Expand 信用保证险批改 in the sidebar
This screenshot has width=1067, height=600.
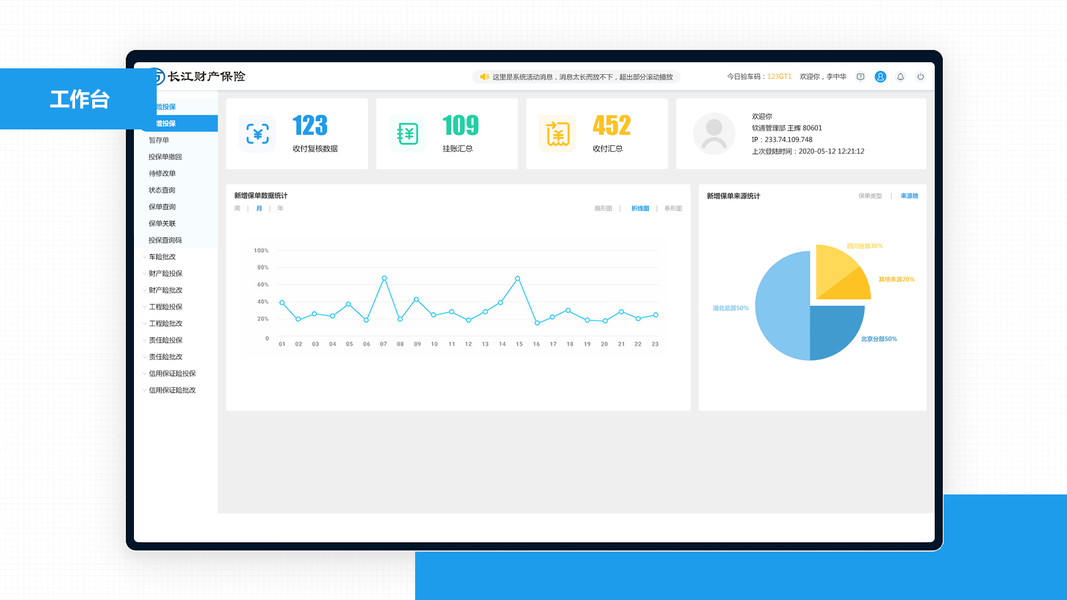coord(172,390)
